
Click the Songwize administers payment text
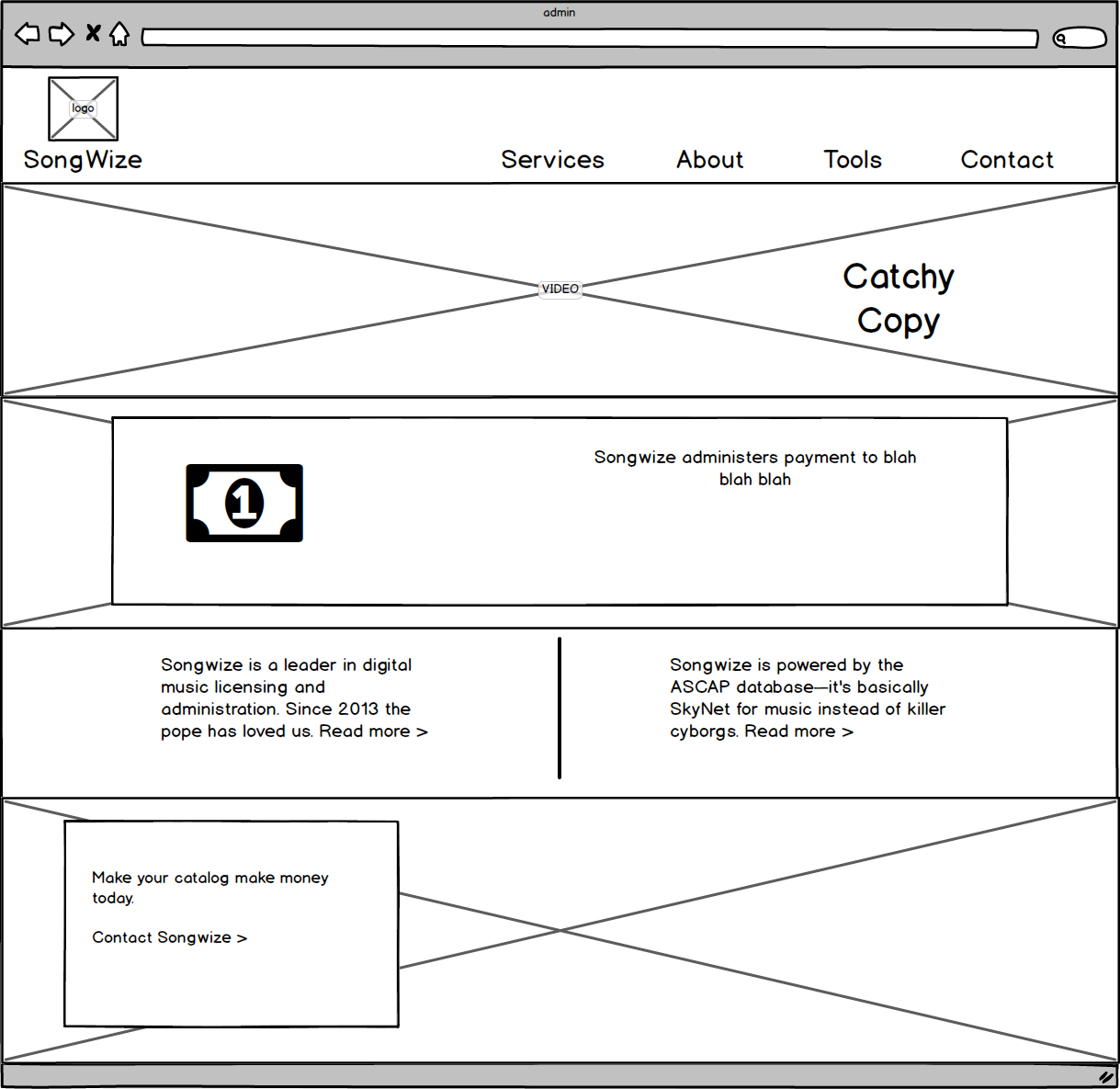755,468
